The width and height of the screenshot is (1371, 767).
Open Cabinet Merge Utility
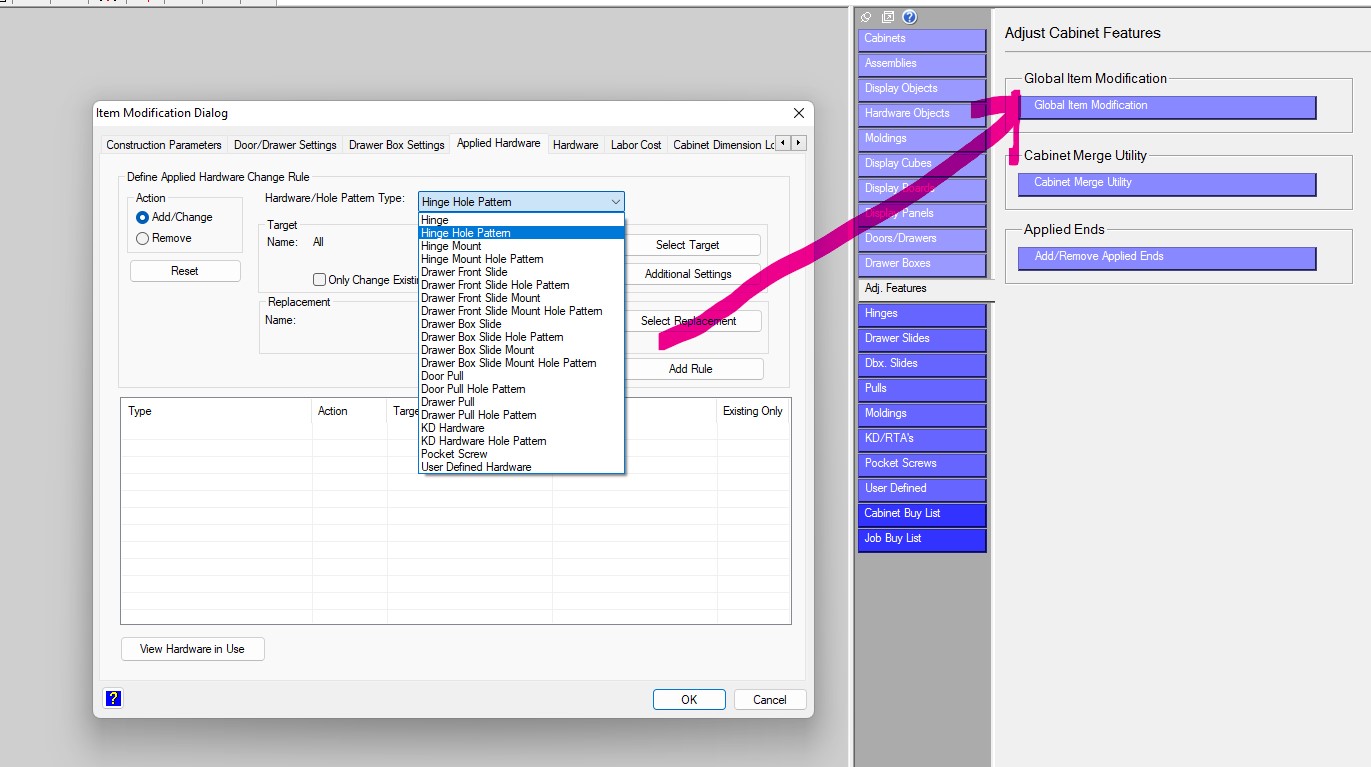pyautogui.click(x=1166, y=183)
